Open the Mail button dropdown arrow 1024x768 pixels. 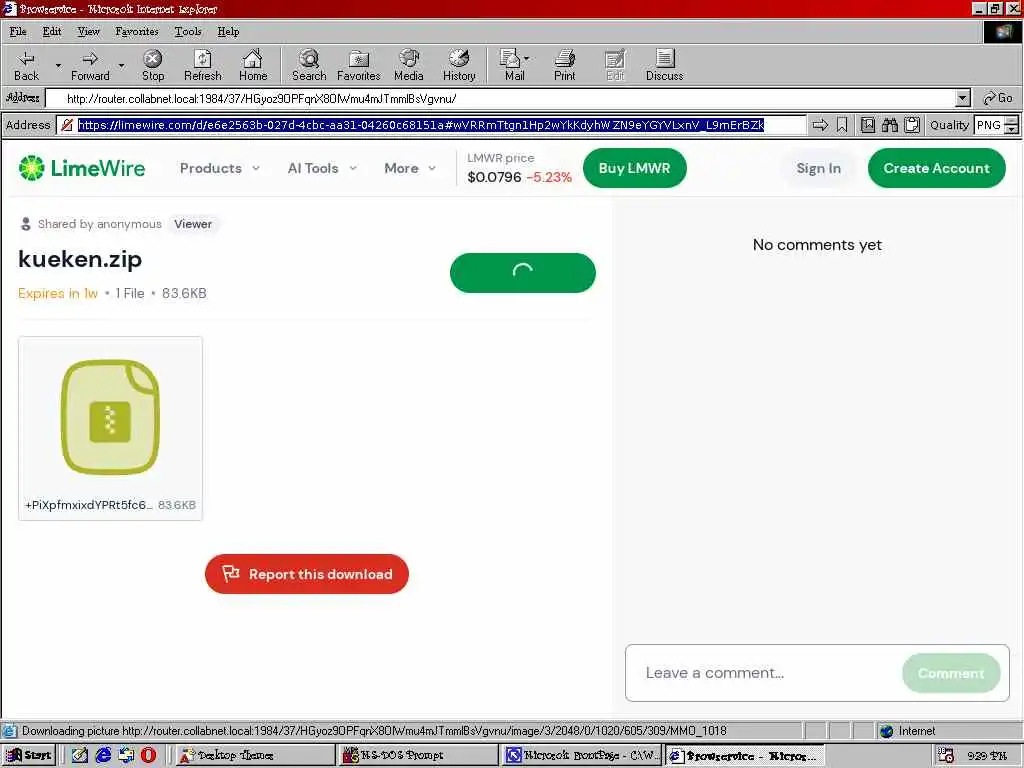pyautogui.click(x=526, y=58)
